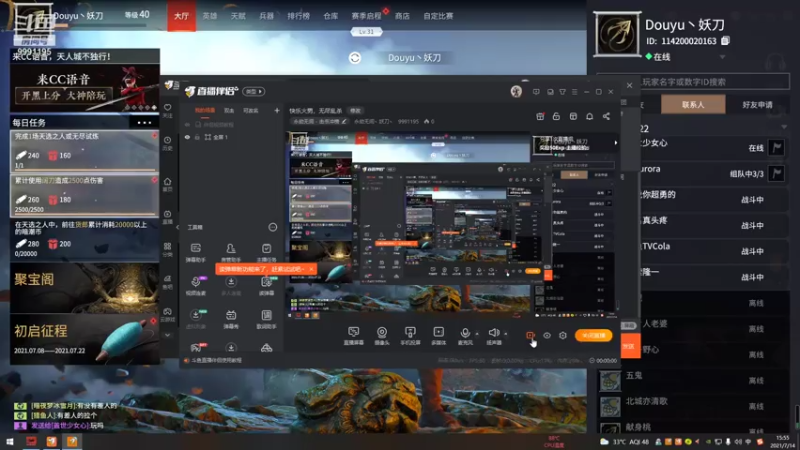Expand the right info panel arrow

click(616, 143)
